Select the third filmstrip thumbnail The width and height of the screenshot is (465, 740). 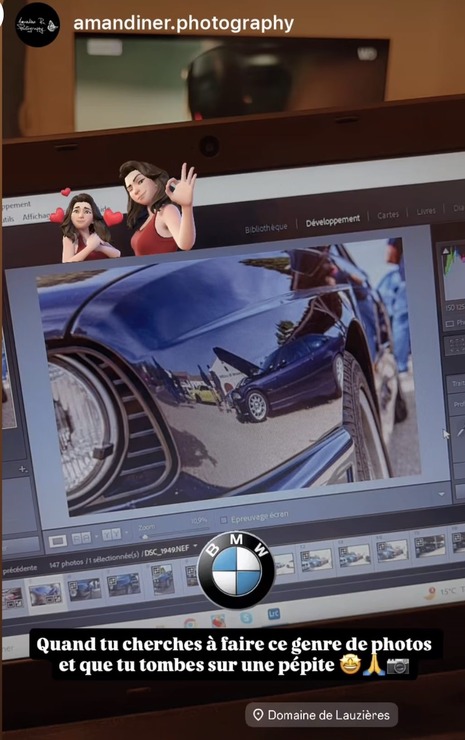point(124,584)
